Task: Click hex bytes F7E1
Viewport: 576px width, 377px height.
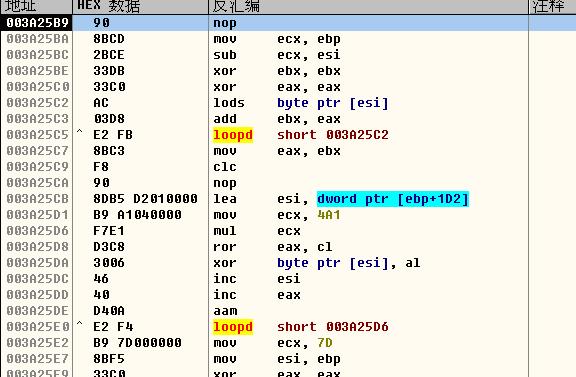Action: pos(109,231)
